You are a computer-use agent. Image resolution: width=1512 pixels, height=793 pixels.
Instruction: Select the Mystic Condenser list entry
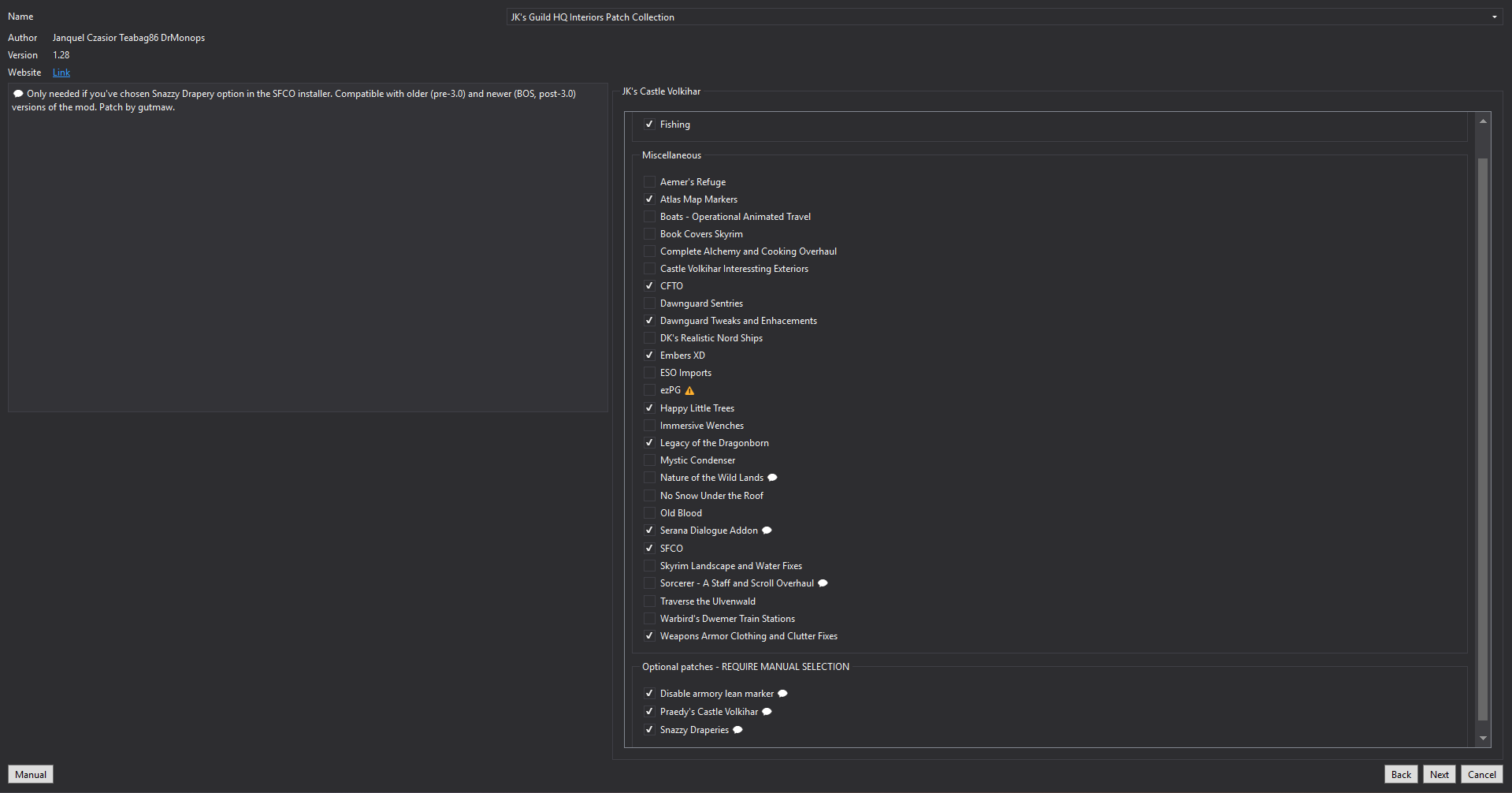click(697, 460)
